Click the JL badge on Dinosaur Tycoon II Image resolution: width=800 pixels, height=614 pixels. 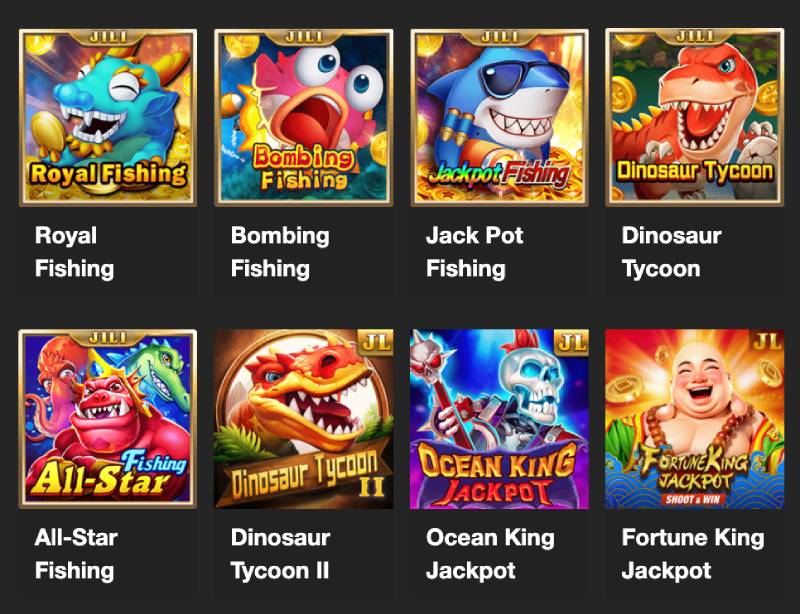(376, 342)
